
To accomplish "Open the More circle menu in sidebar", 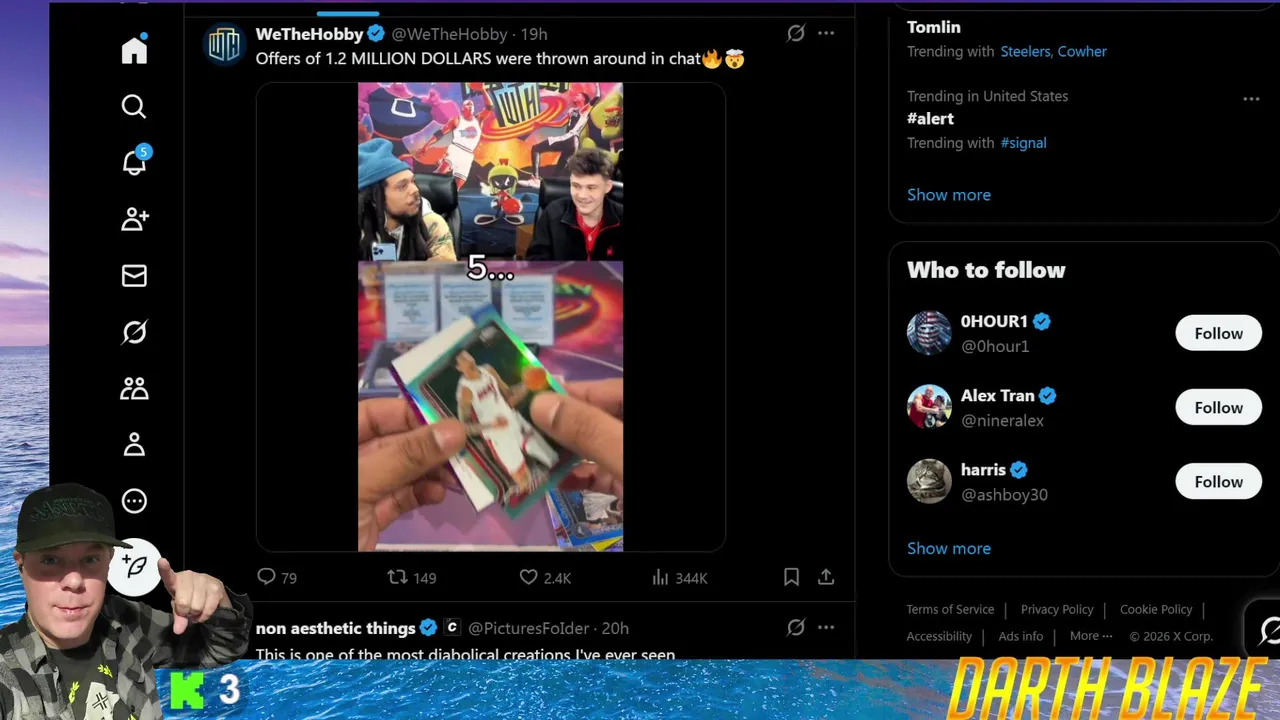I will tap(134, 501).
